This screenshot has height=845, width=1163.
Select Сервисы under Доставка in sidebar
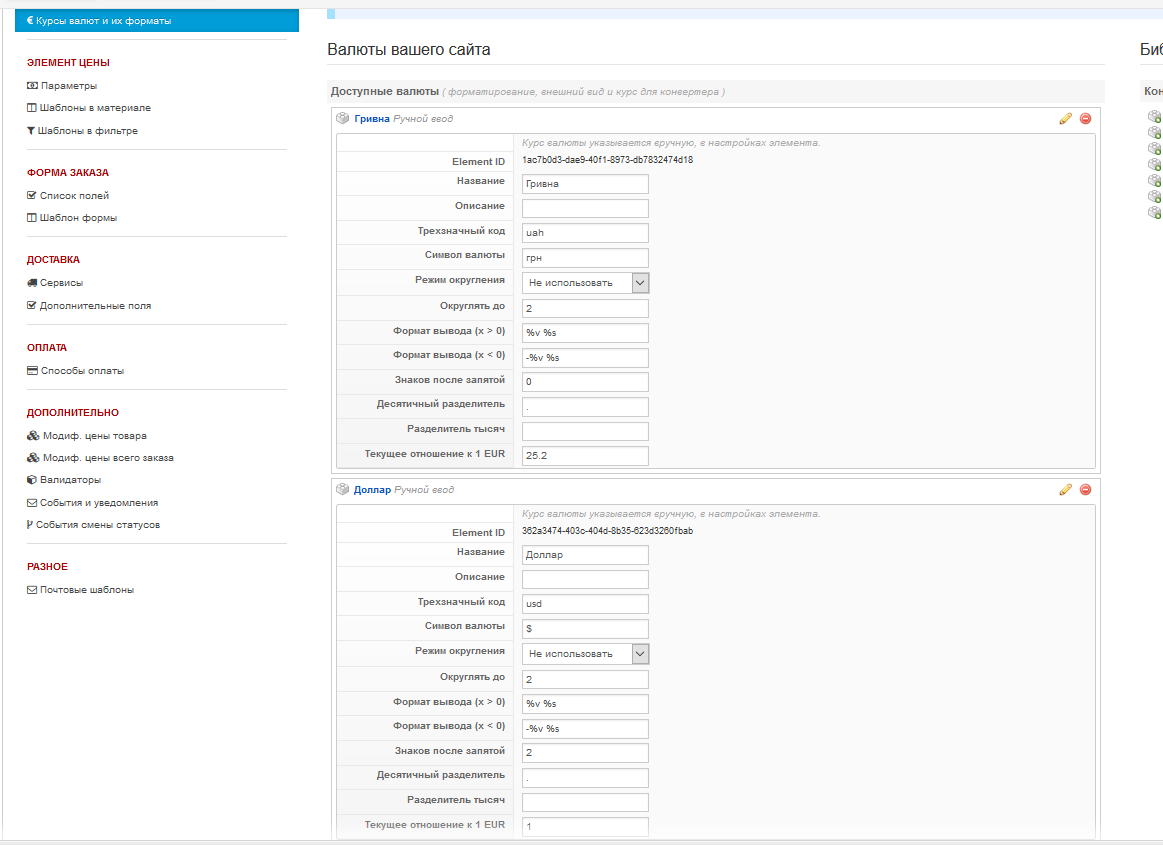[x=61, y=283]
